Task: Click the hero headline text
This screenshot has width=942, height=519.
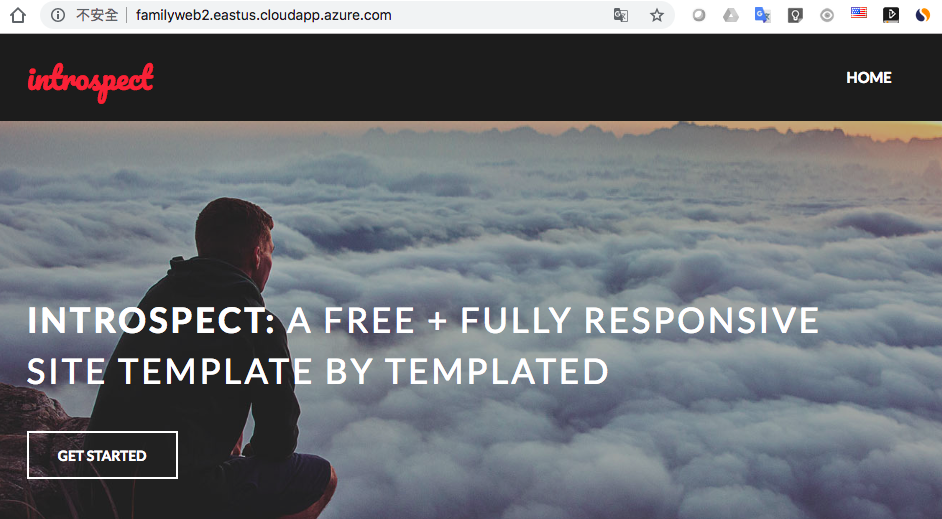Action: [x=423, y=345]
